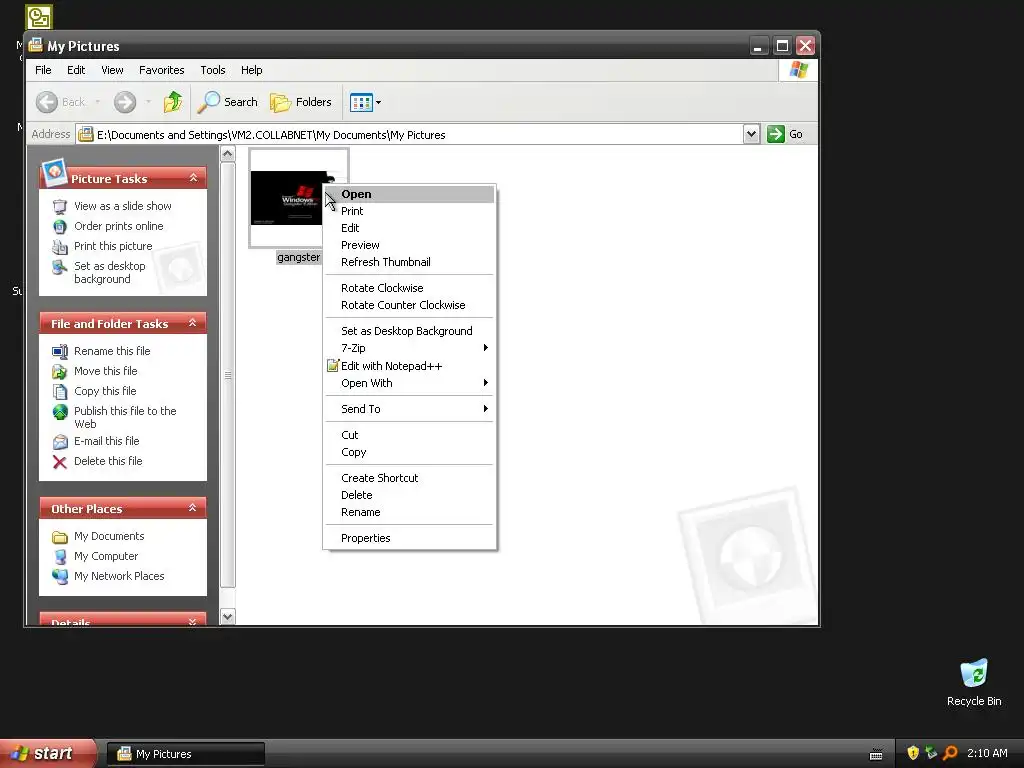
Task: Click the Order prints online link
Action: point(119,226)
